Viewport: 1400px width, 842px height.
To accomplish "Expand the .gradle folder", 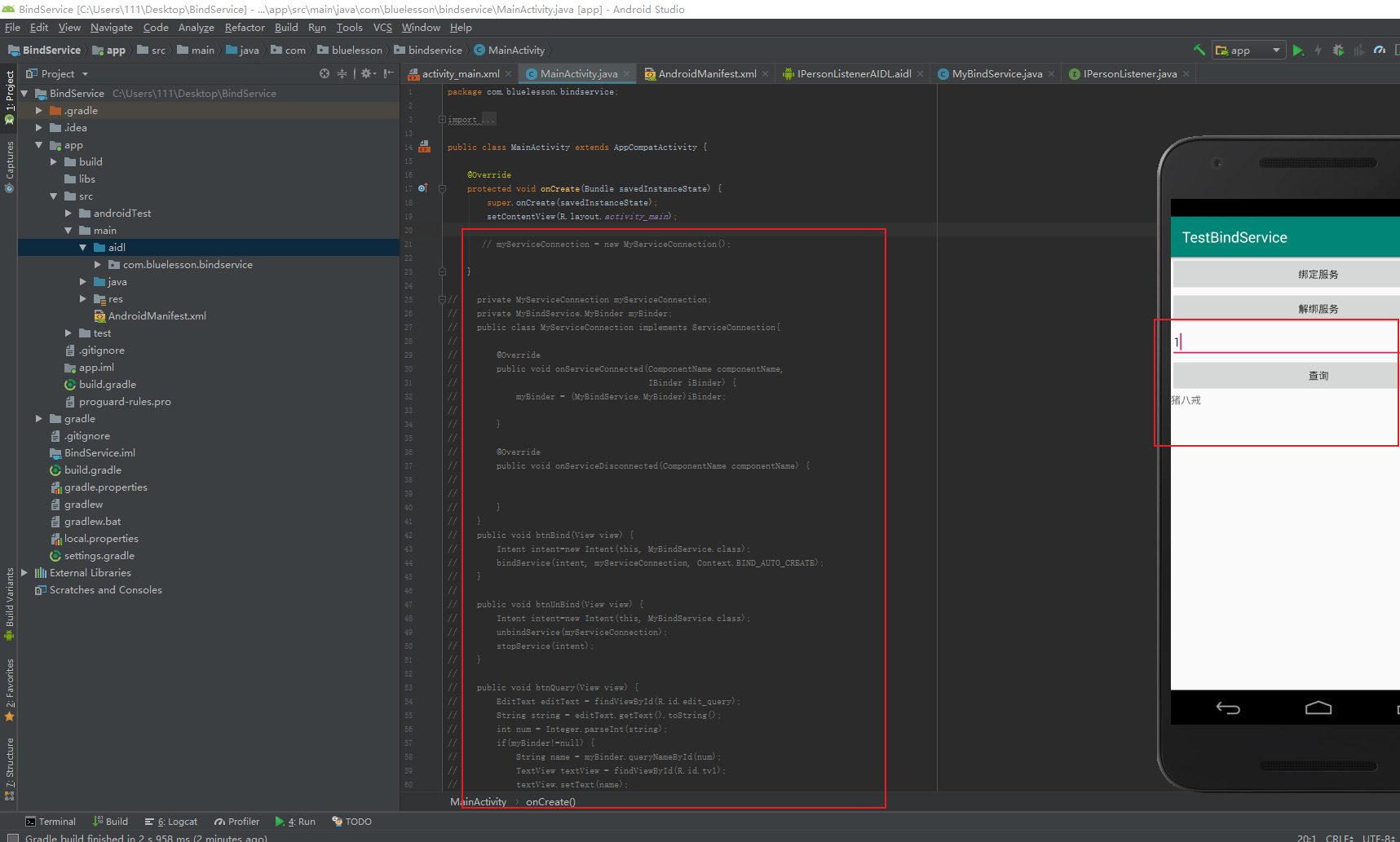I will [x=38, y=111].
